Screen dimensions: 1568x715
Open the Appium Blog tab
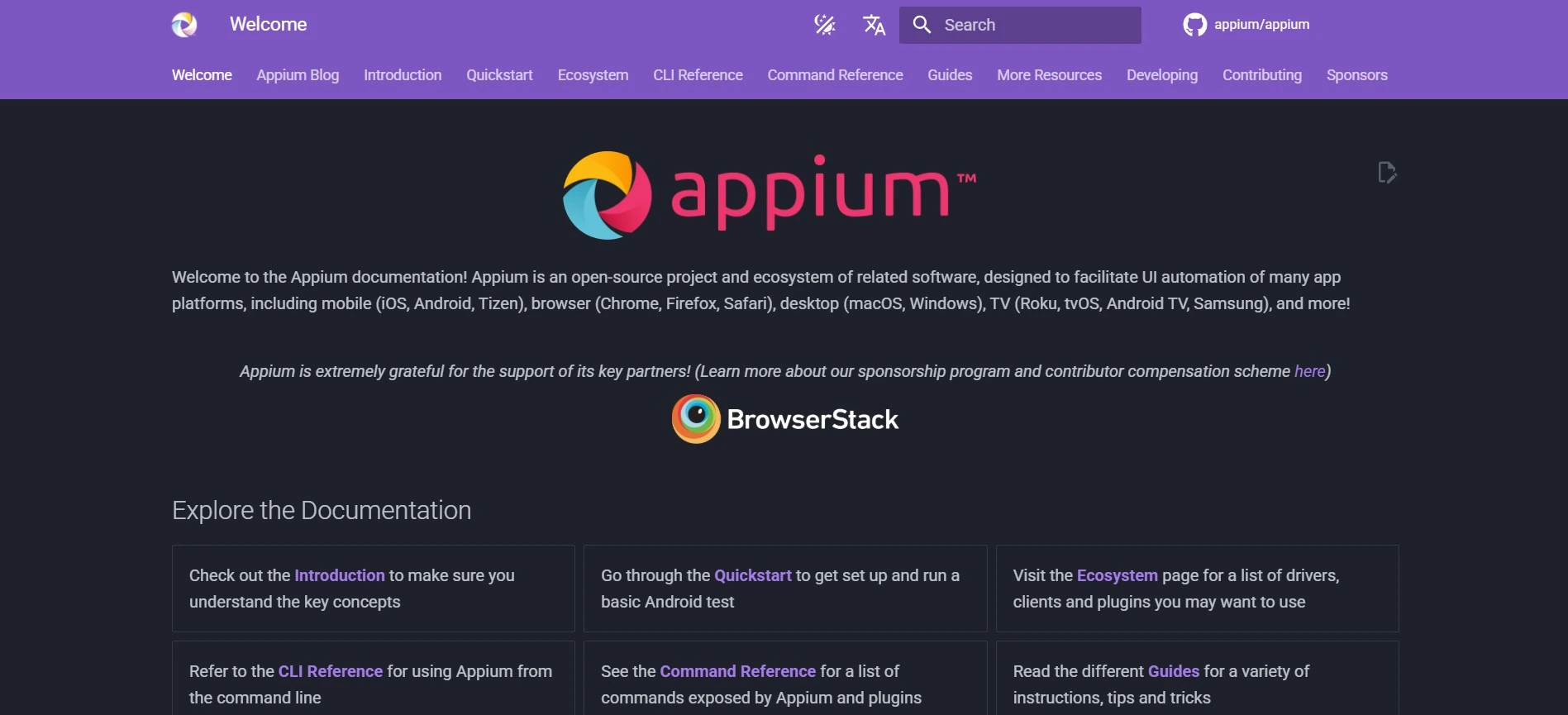[298, 75]
